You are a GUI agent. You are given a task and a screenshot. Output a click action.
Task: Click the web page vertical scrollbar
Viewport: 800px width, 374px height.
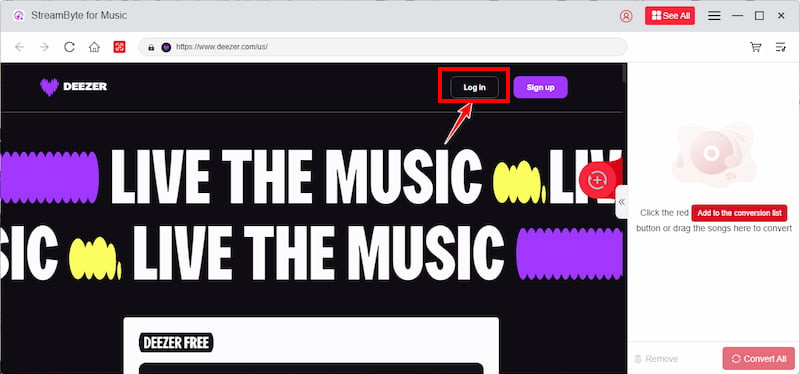pos(624,218)
